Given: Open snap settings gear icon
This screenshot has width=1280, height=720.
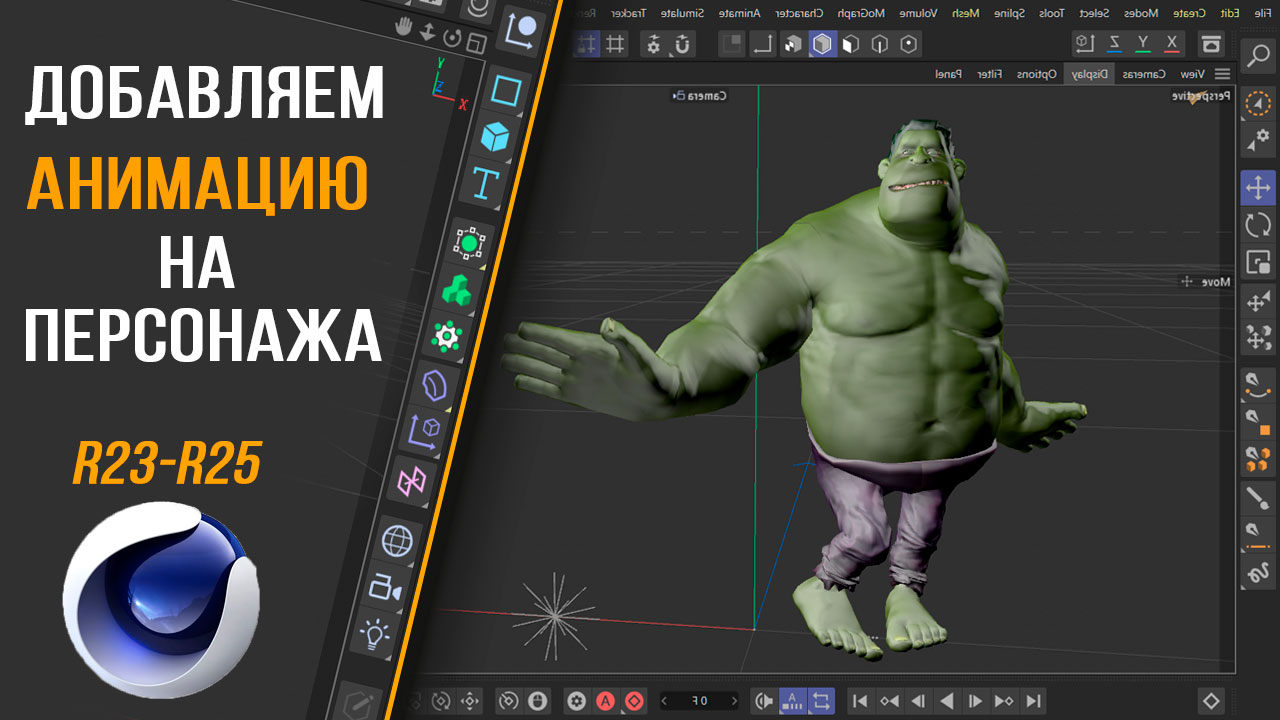Looking at the screenshot, I should pyautogui.click(x=653, y=44).
